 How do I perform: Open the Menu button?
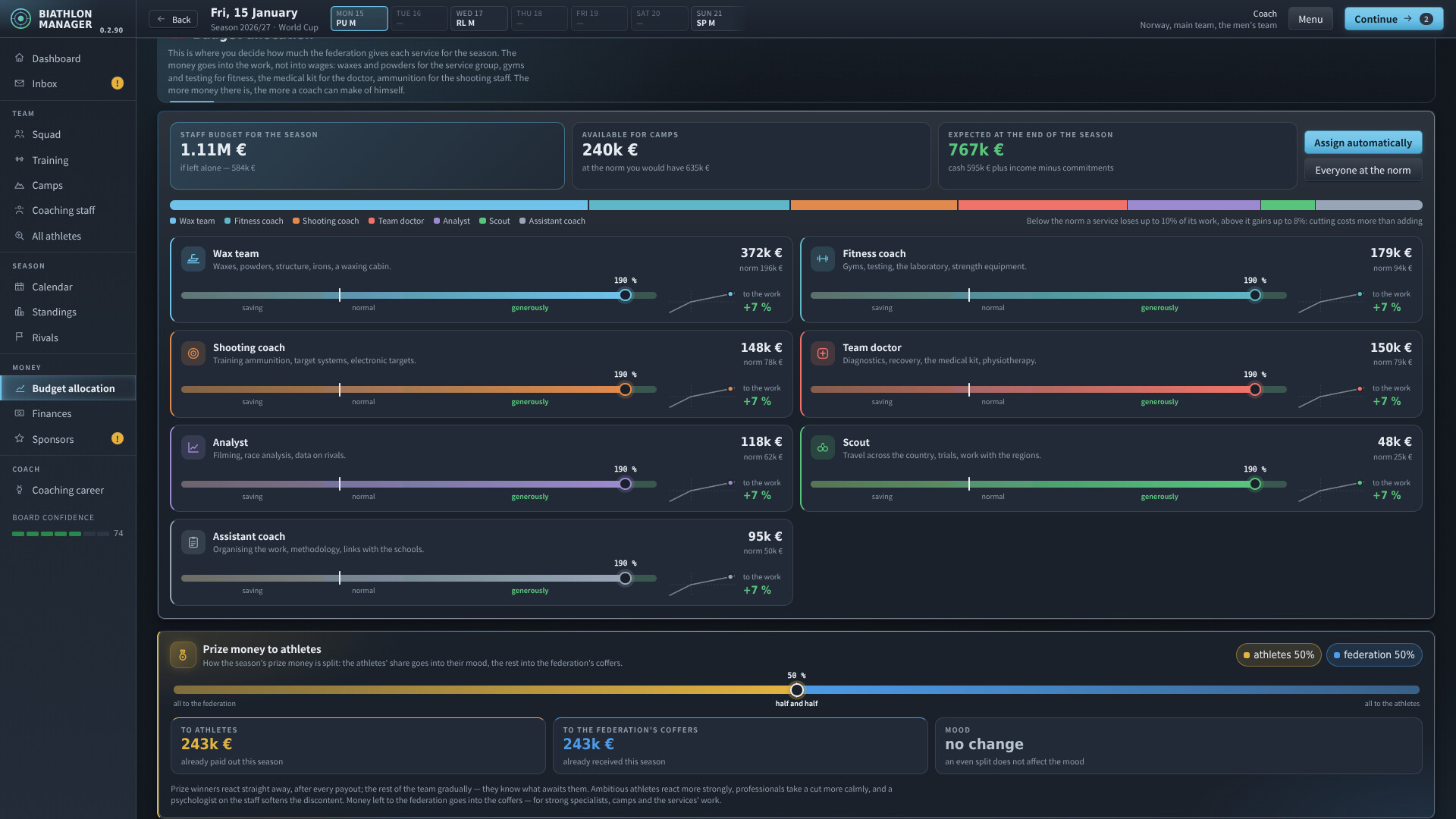point(1310,19)
